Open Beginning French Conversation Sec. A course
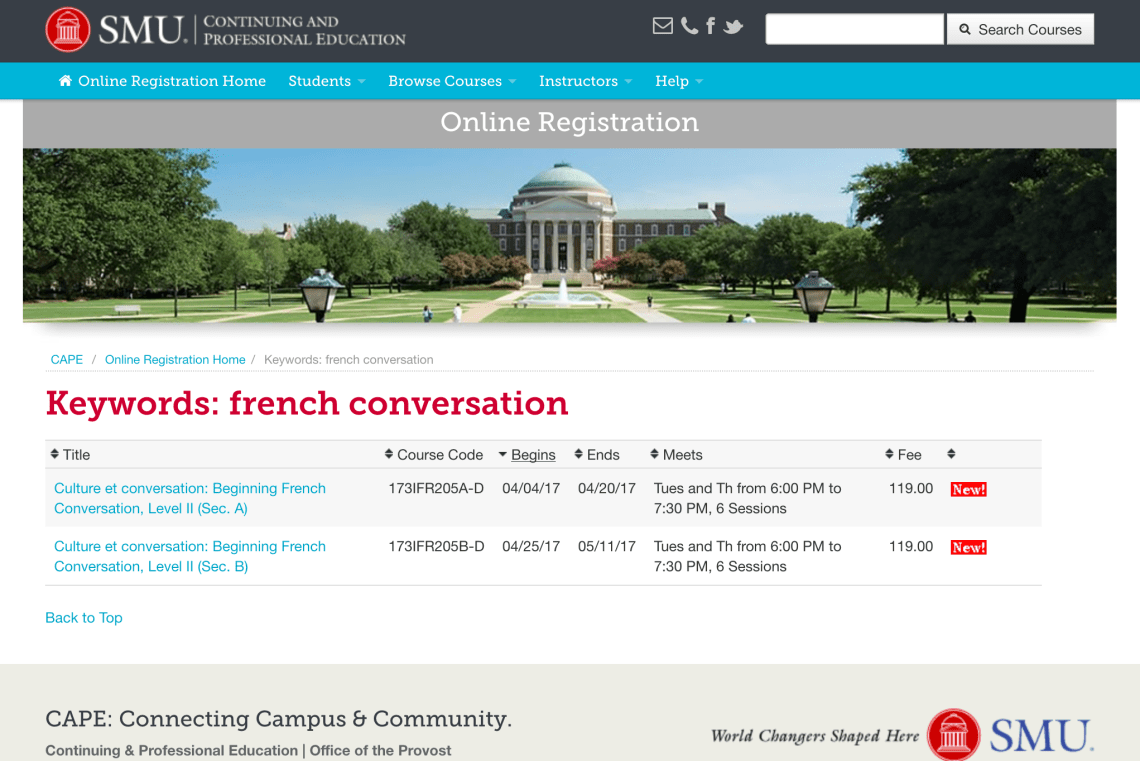Image resolution: width=1140 pixels, height=761 pixels. [x=190, y=498]
